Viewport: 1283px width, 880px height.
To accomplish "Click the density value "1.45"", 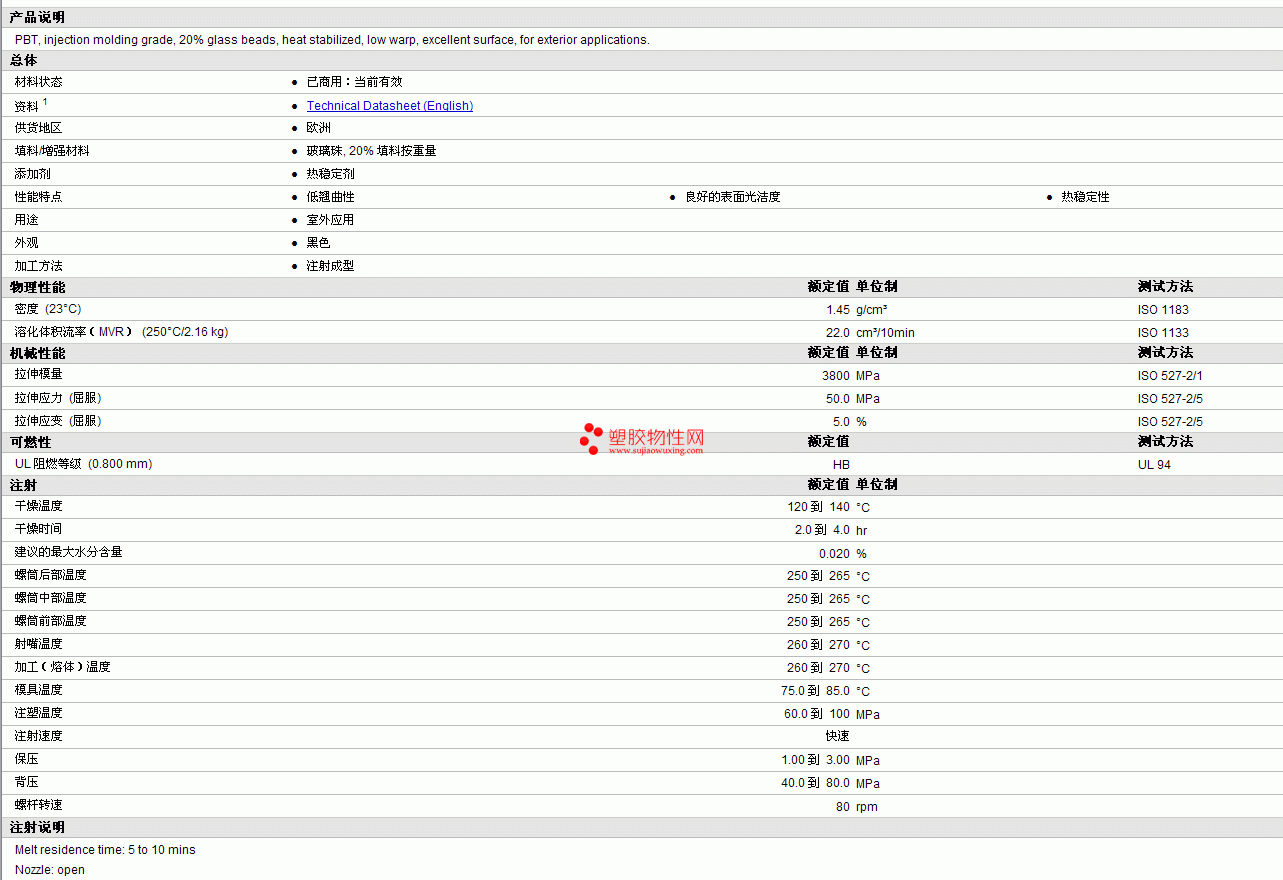I will tap(838, 310).
